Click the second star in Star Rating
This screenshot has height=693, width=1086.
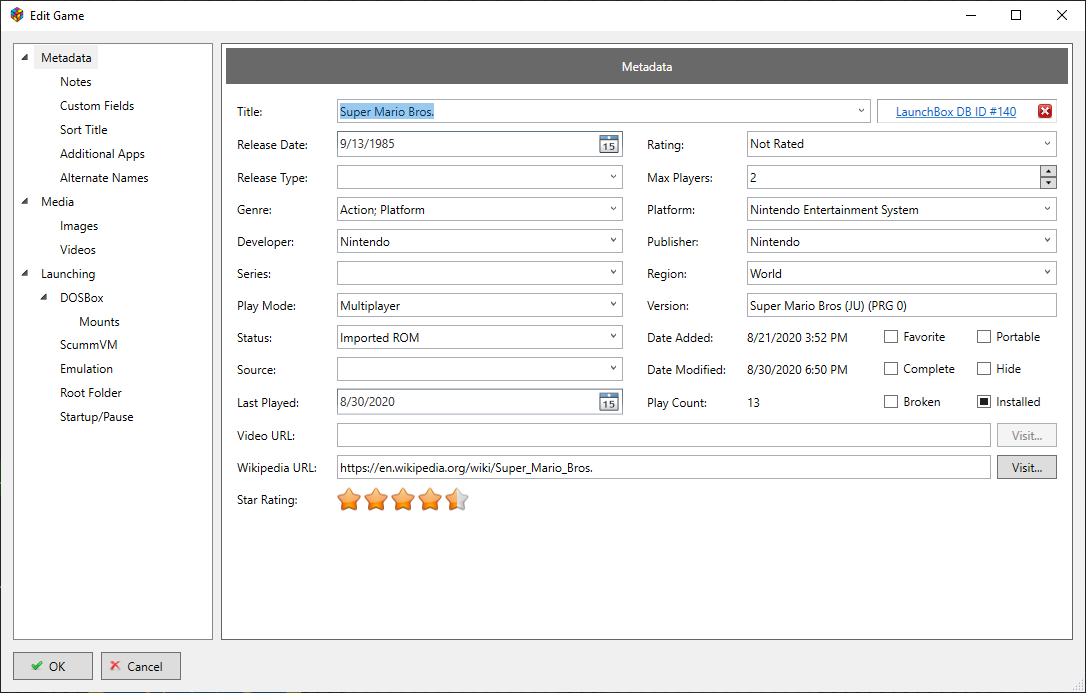coord(376,499)
